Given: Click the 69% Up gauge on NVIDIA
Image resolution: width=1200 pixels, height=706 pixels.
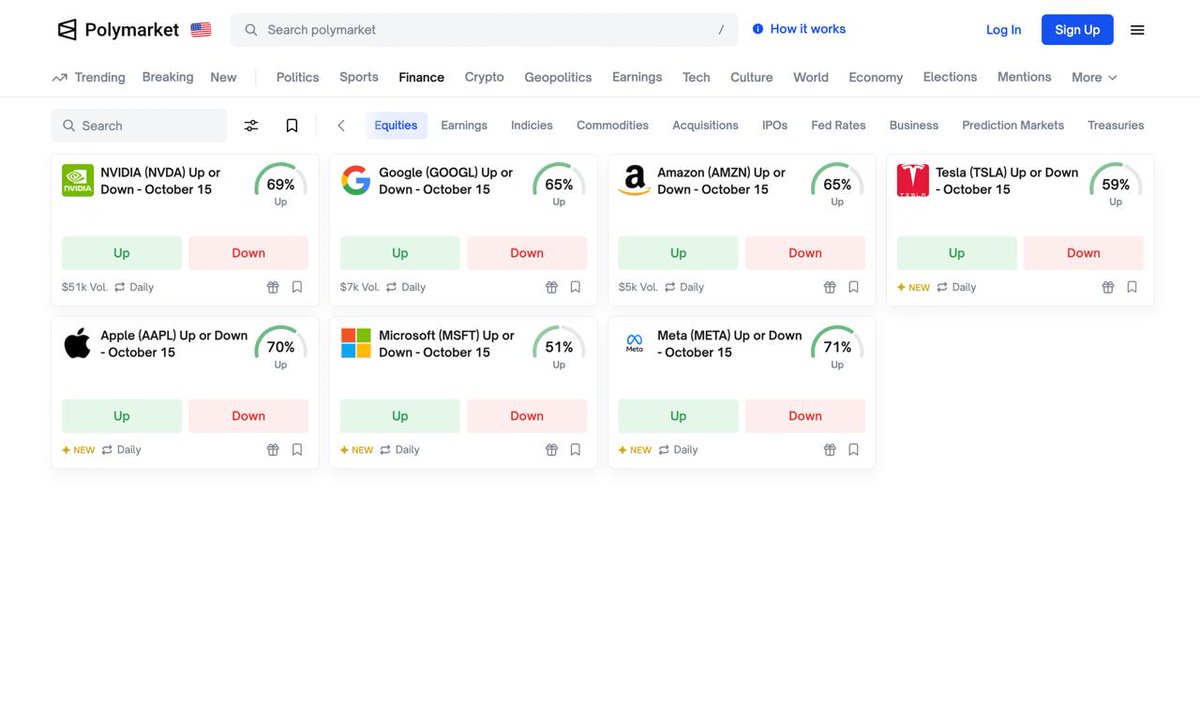Looking at the screenshot, I should [281, 185].
